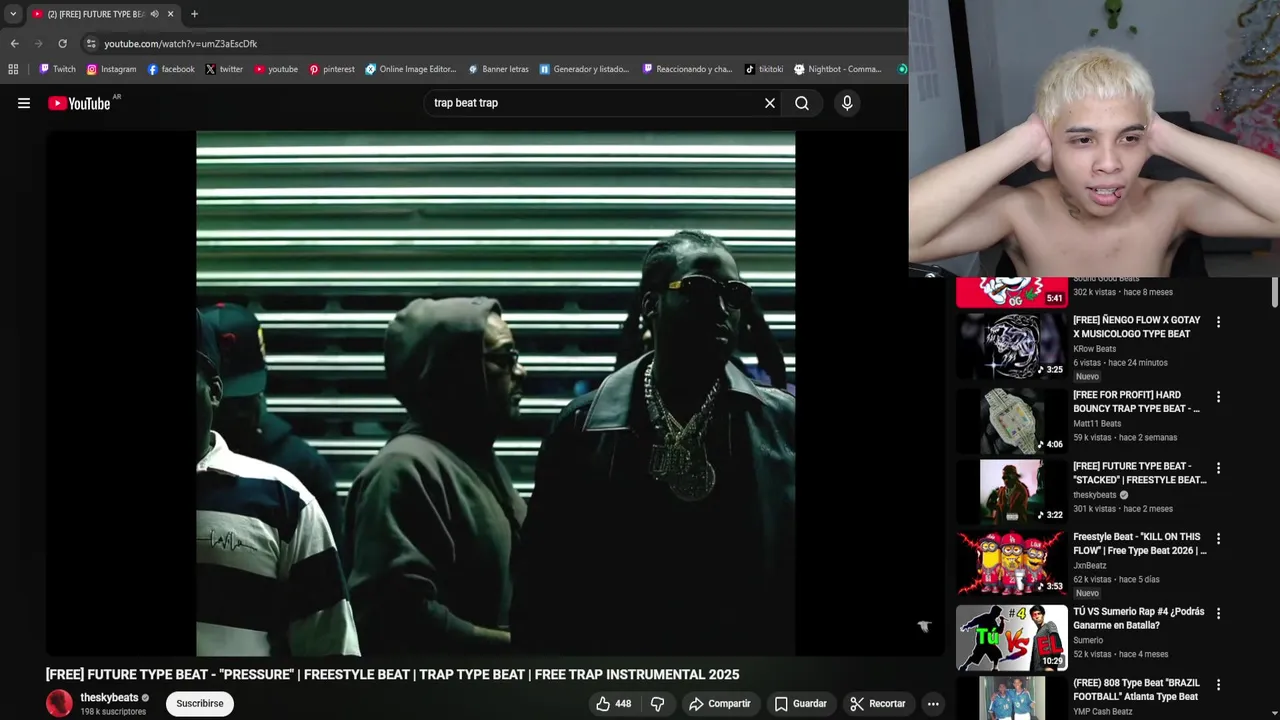Screen dimensions: 1280x720
Task: Open the Generador y listado bookmark
Action: click(584, 69)
